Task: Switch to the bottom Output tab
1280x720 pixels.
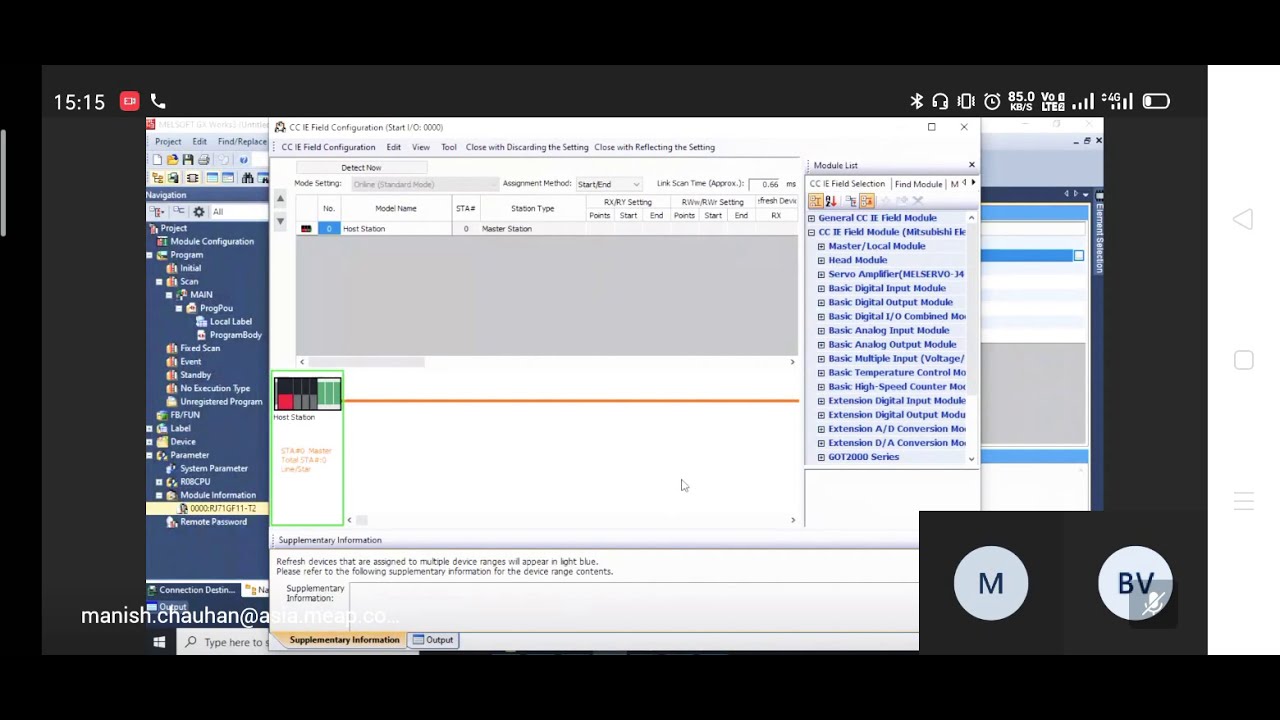Action: point(433,640)
